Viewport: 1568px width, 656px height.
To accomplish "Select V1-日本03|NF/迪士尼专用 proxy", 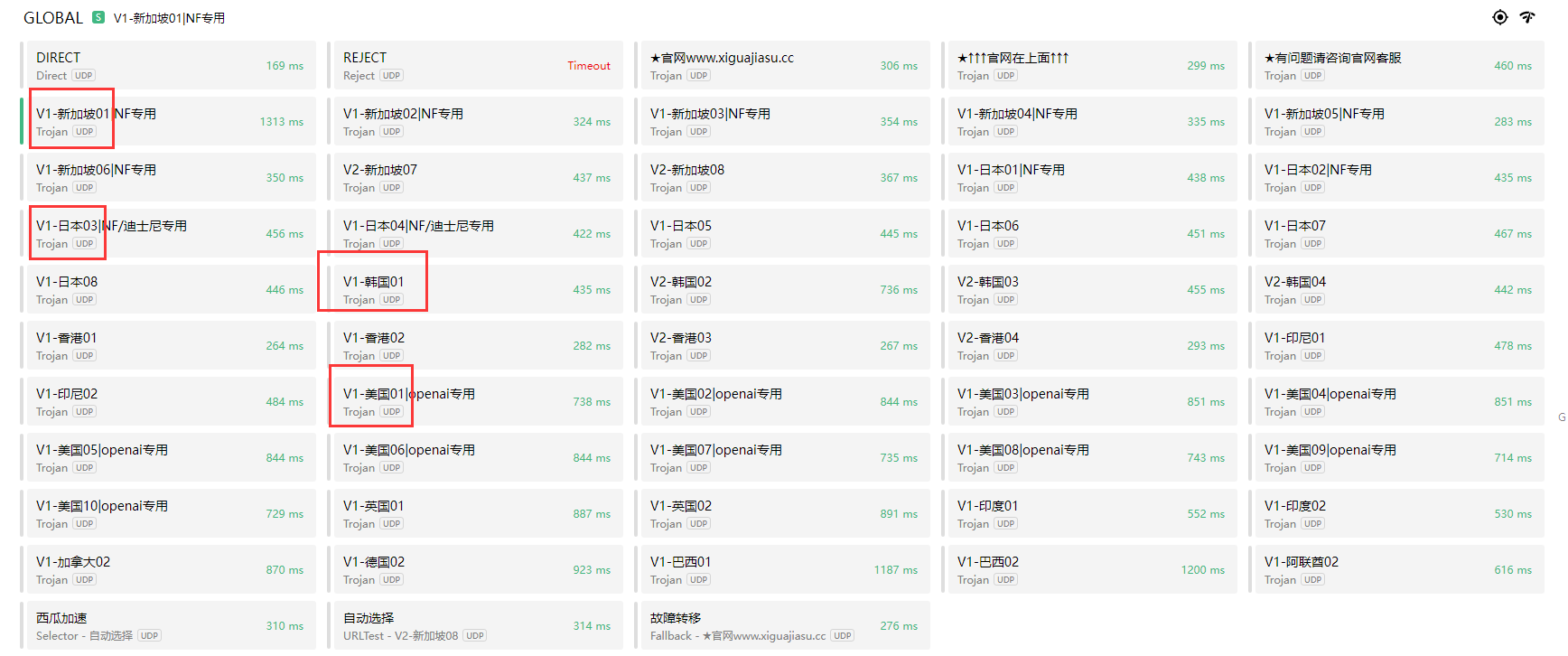I will tap(169, 233).
